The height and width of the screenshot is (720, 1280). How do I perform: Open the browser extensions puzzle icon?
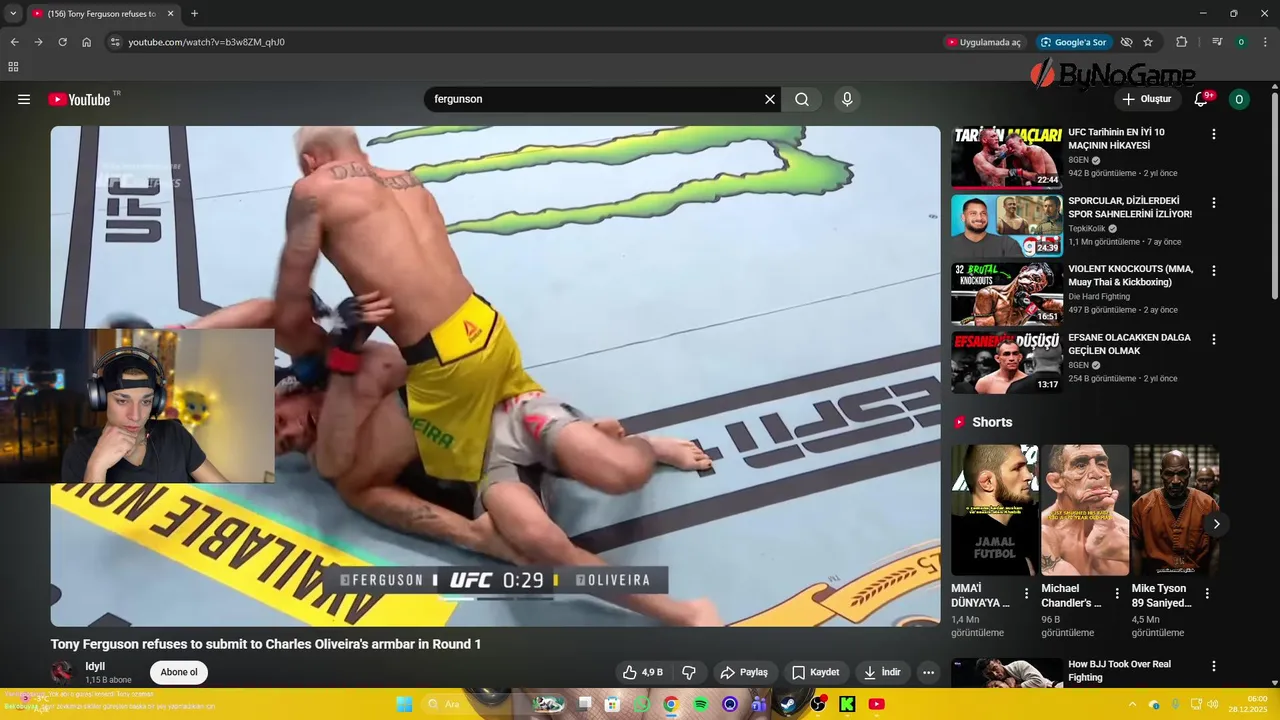pos(1182,42)
